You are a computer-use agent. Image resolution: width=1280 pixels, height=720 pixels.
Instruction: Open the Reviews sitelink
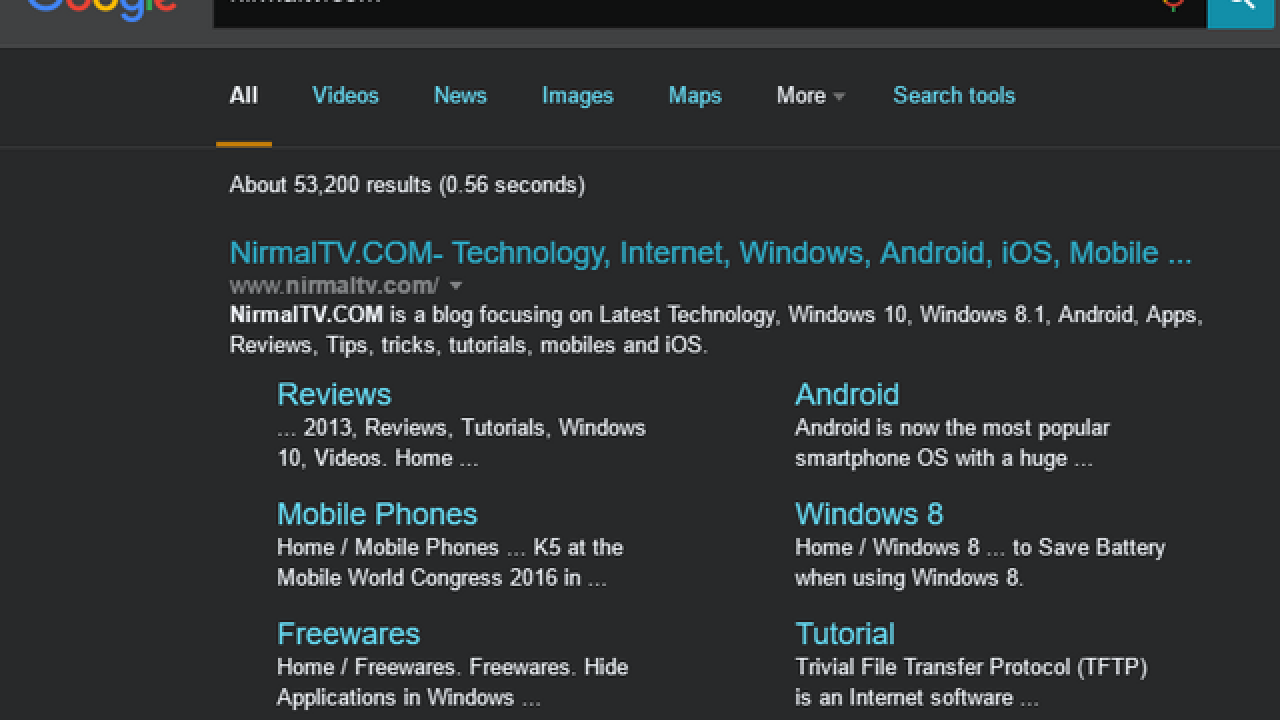point(334,394)
